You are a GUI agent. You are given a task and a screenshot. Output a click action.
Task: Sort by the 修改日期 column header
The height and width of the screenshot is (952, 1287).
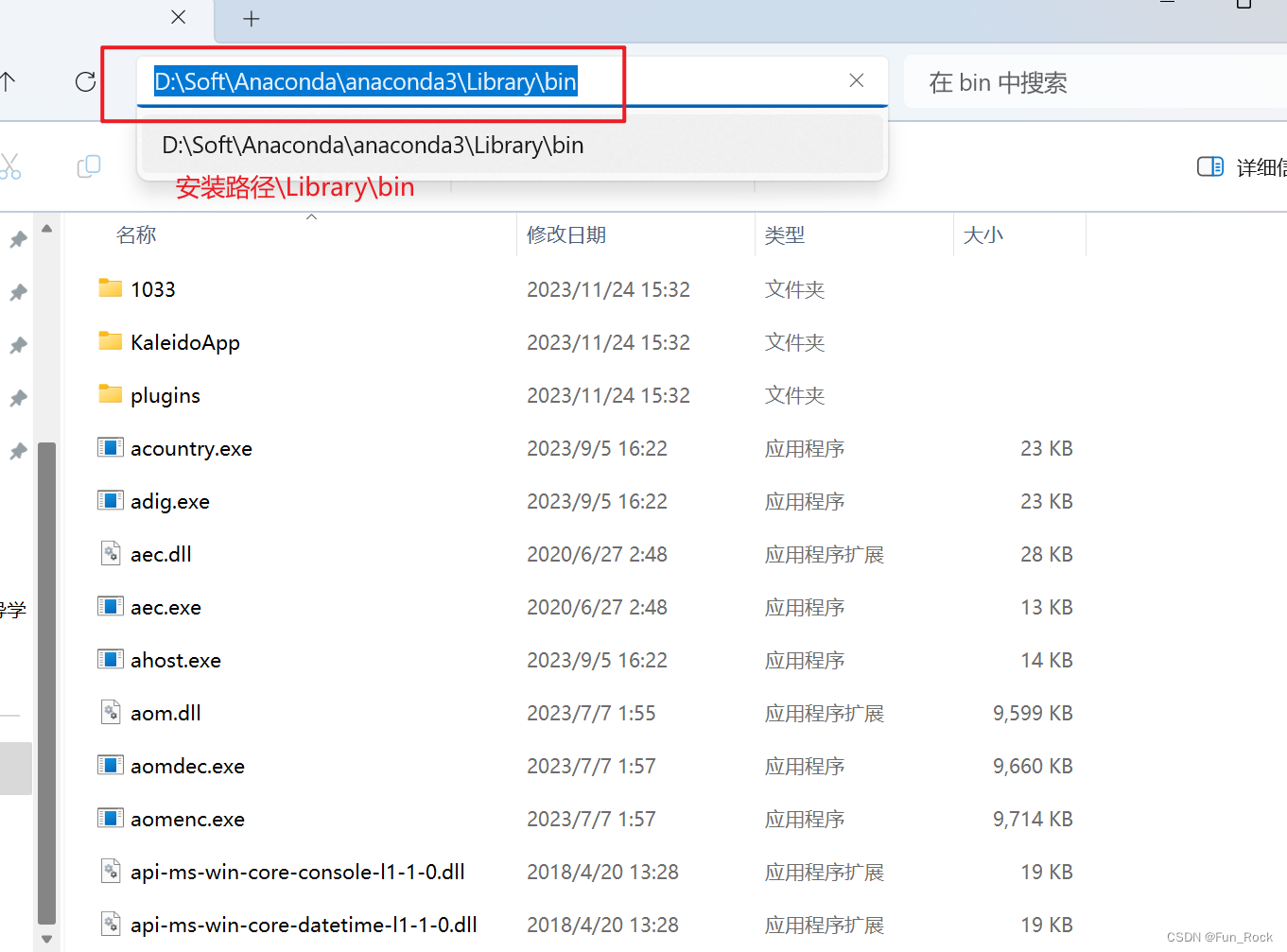pos(566,235)
